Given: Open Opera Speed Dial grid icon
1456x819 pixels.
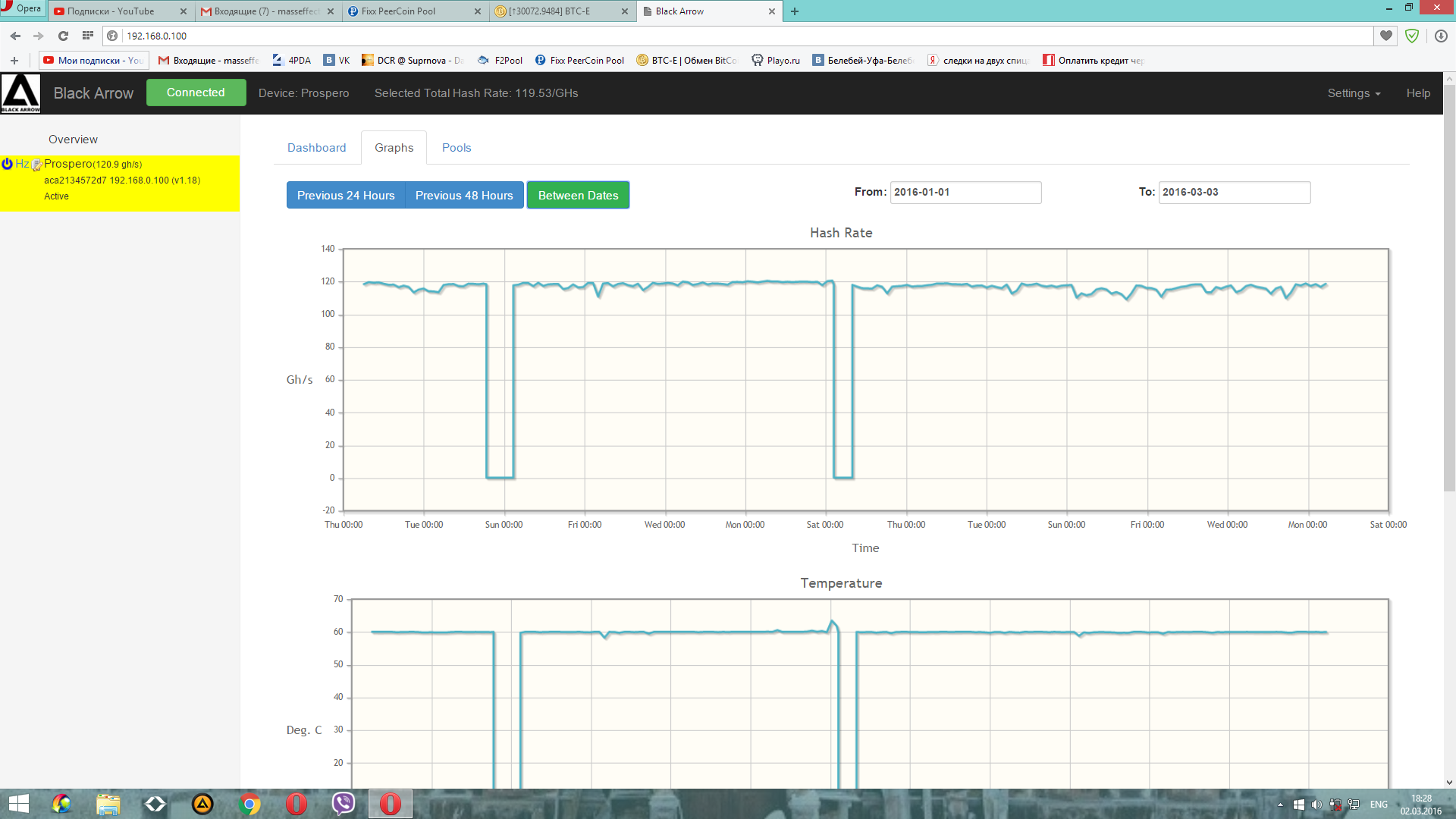Looking at the screenshot, I should click(88, 36).
